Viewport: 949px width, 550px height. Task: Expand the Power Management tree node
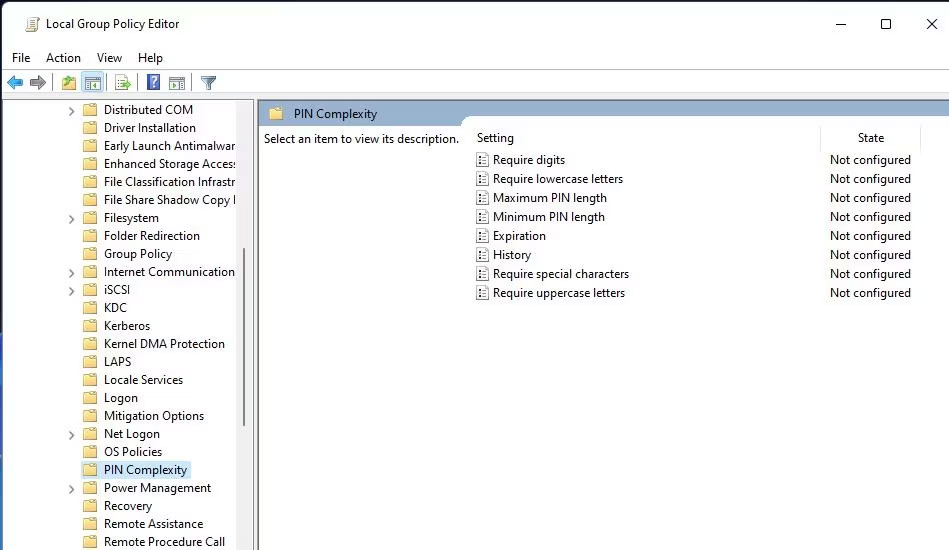click(71, 489)
